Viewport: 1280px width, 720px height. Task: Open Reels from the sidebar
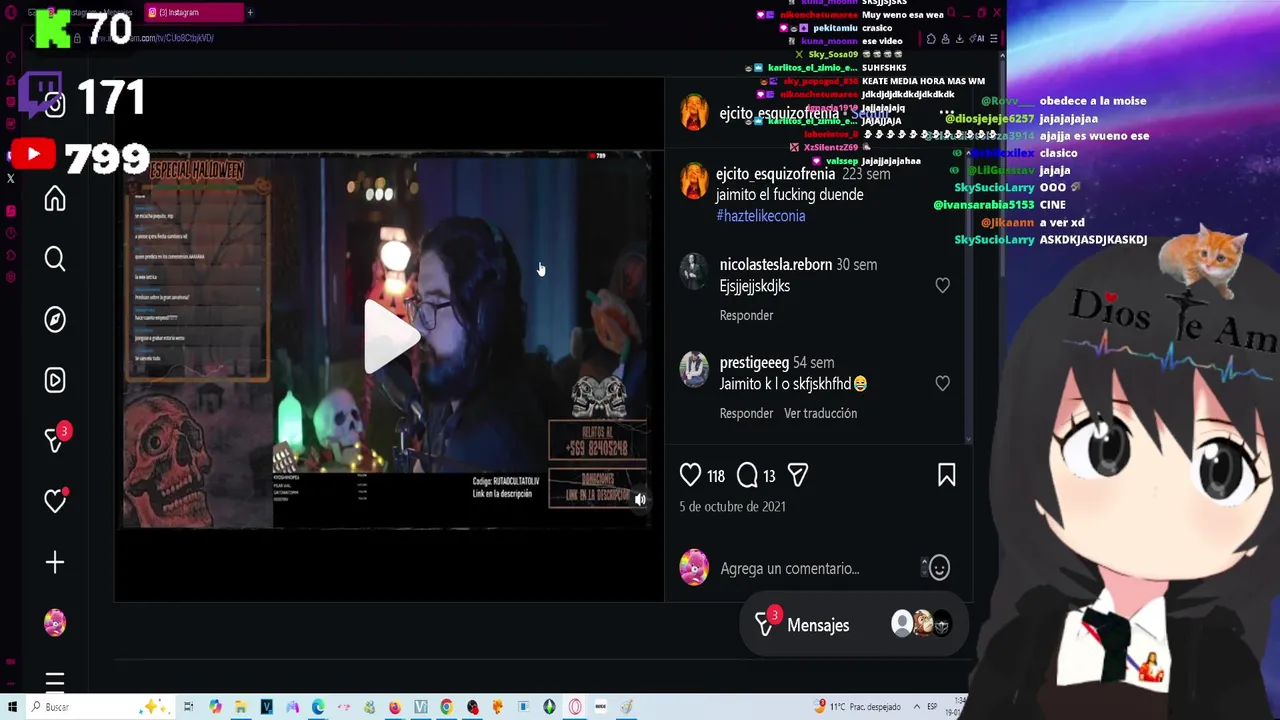pos(55,380)
